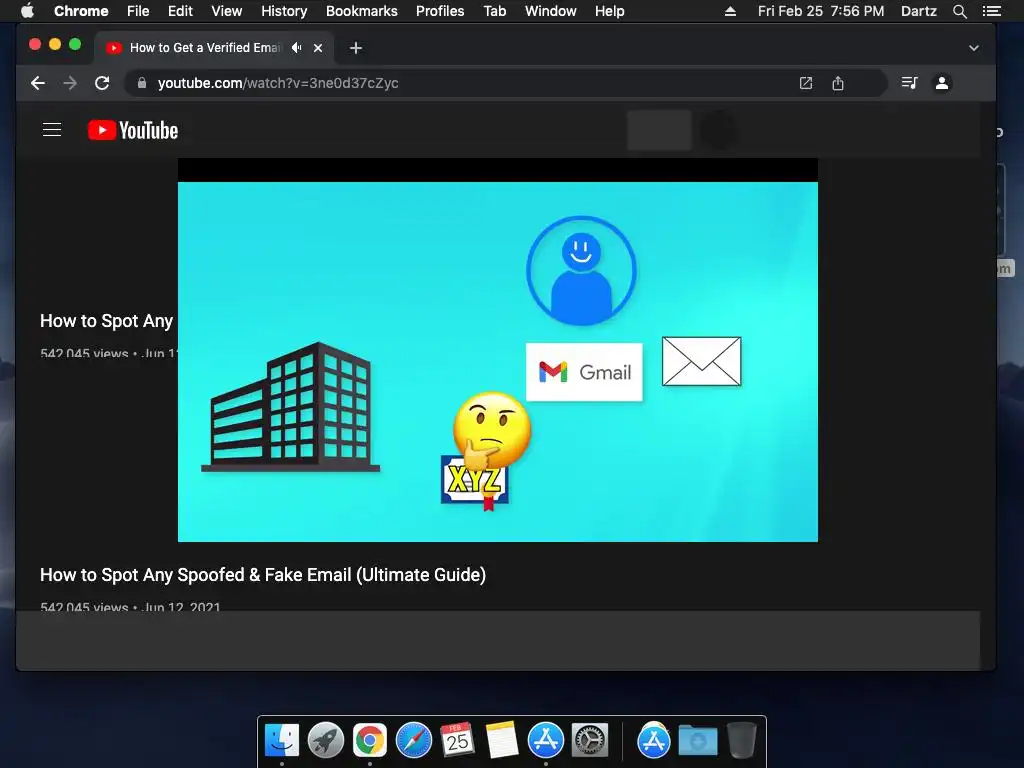Click the open-in-app icon in address bar
The image size is (1024, 768).
click(806, 83)
